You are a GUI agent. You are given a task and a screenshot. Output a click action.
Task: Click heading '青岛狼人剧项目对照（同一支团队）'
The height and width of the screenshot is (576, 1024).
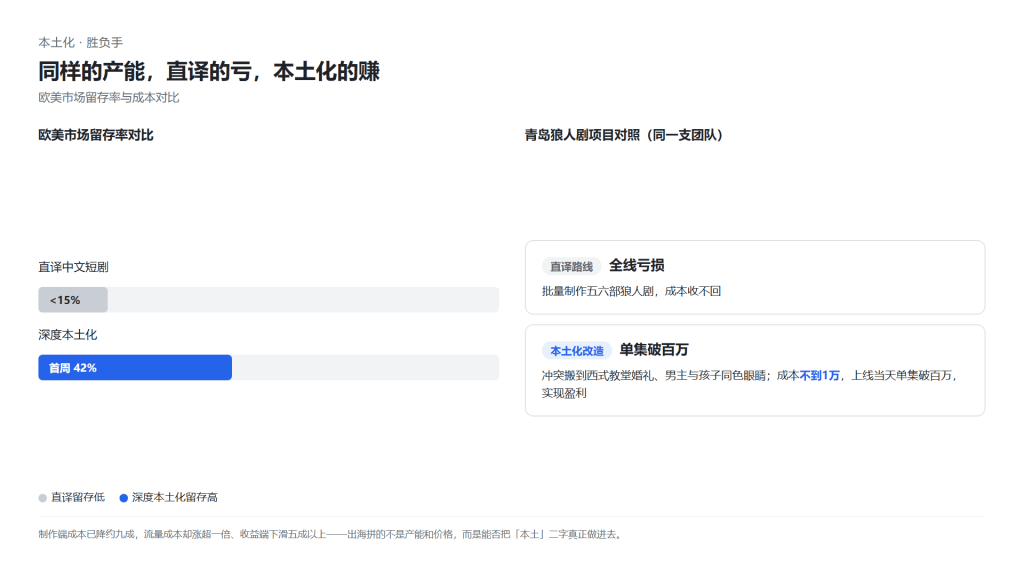click(624, 135)
